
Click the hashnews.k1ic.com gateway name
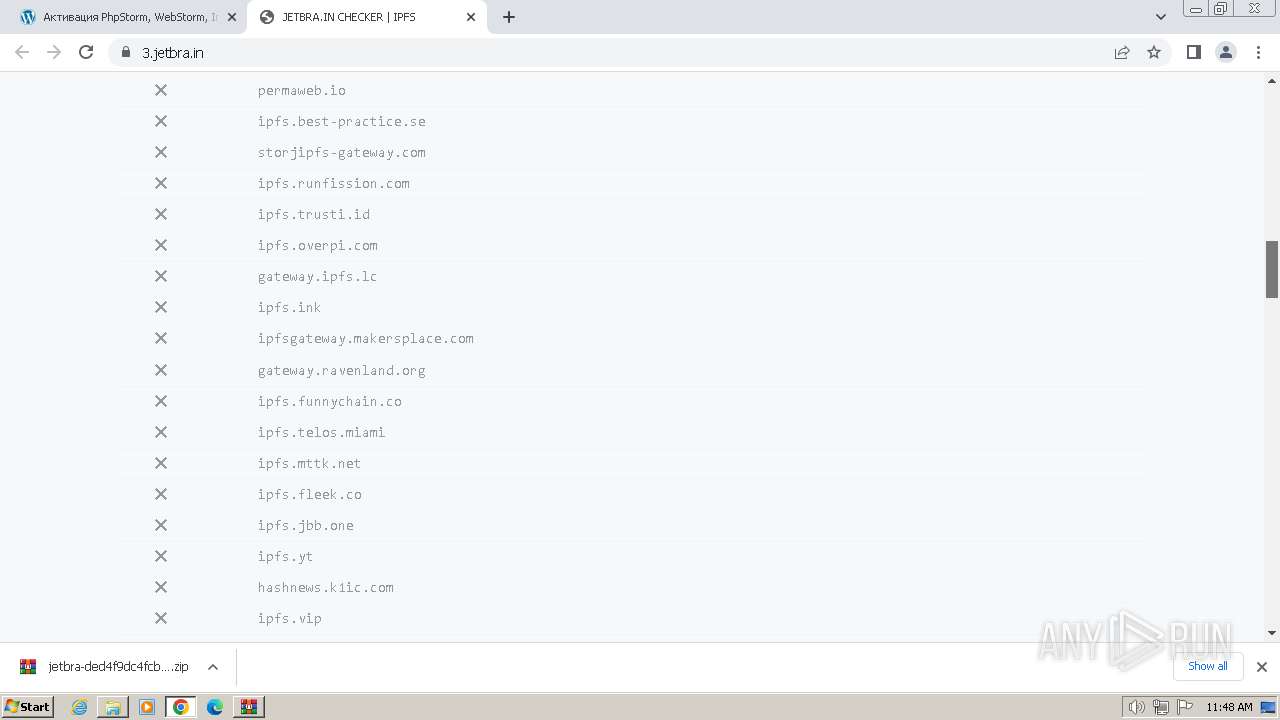(x=326, y=587)
